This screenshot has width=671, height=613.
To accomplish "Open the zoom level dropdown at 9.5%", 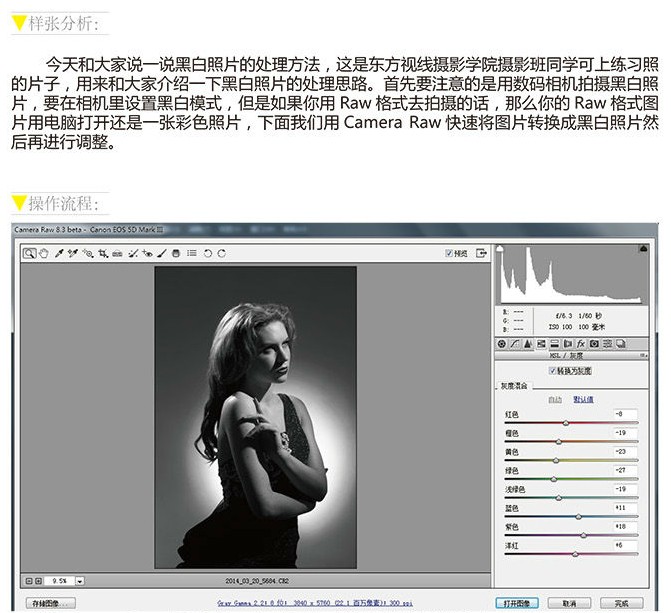I will click(80, 581).
